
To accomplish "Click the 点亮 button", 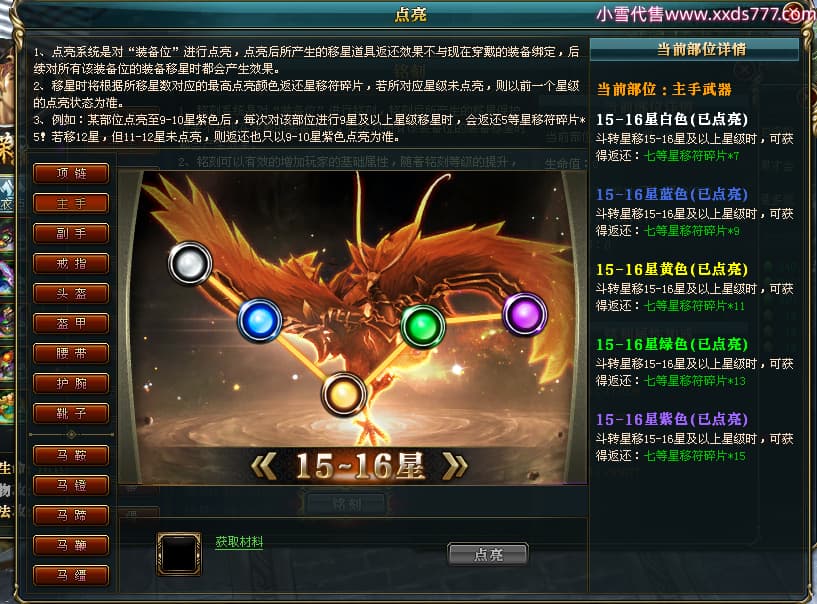I will (488, 554).
